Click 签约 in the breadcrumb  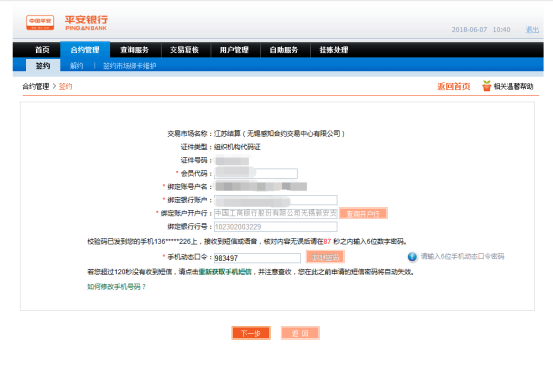[65, 86]
